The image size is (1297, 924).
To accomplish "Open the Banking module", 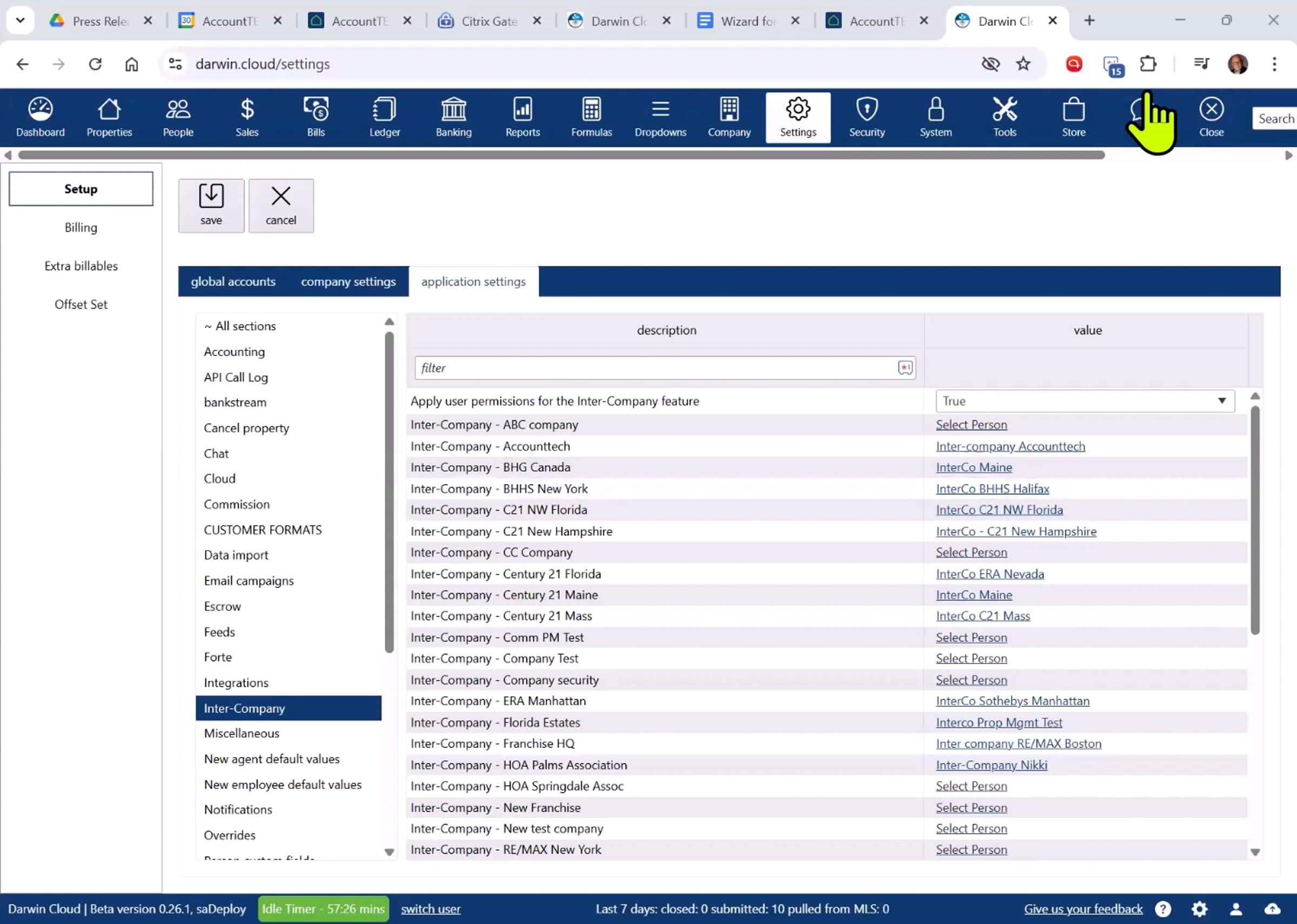I will (x=453, y=118).
